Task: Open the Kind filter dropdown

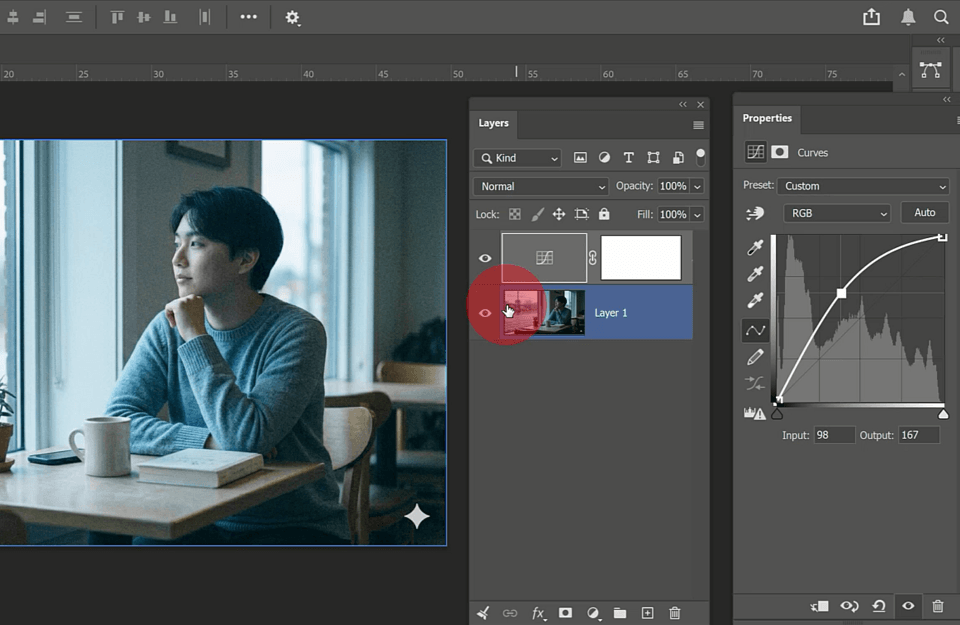Action: coord(518,158)
